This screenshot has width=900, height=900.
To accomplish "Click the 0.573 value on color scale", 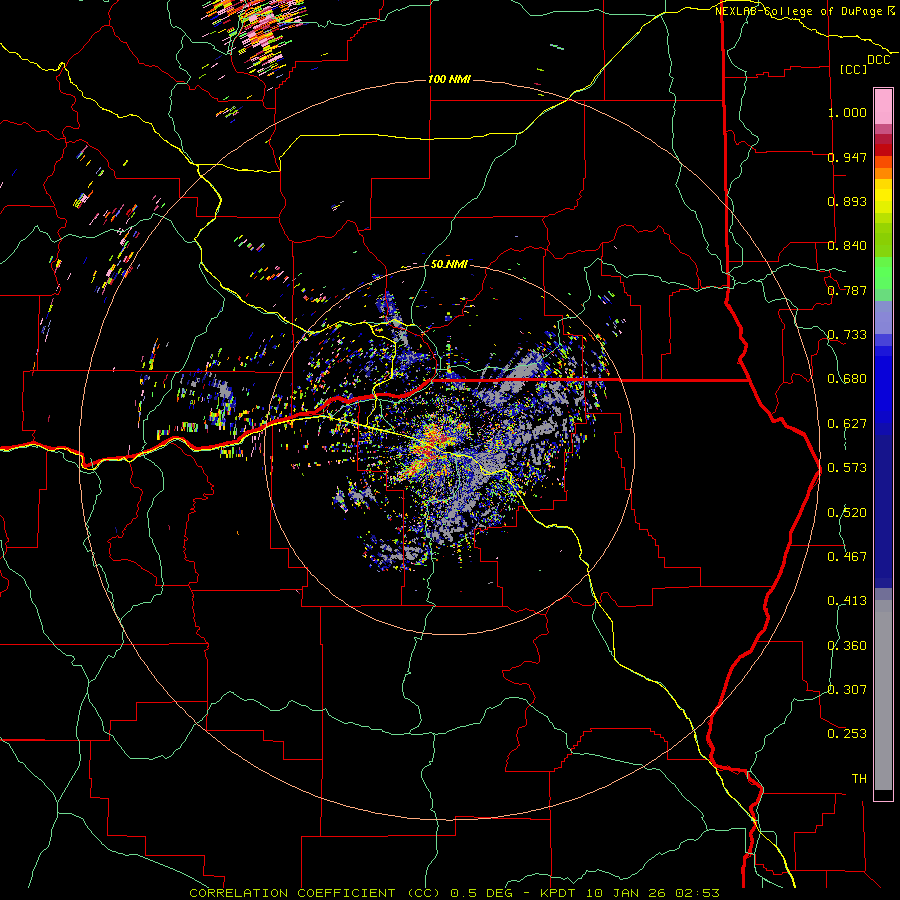I will pos(847,468).
